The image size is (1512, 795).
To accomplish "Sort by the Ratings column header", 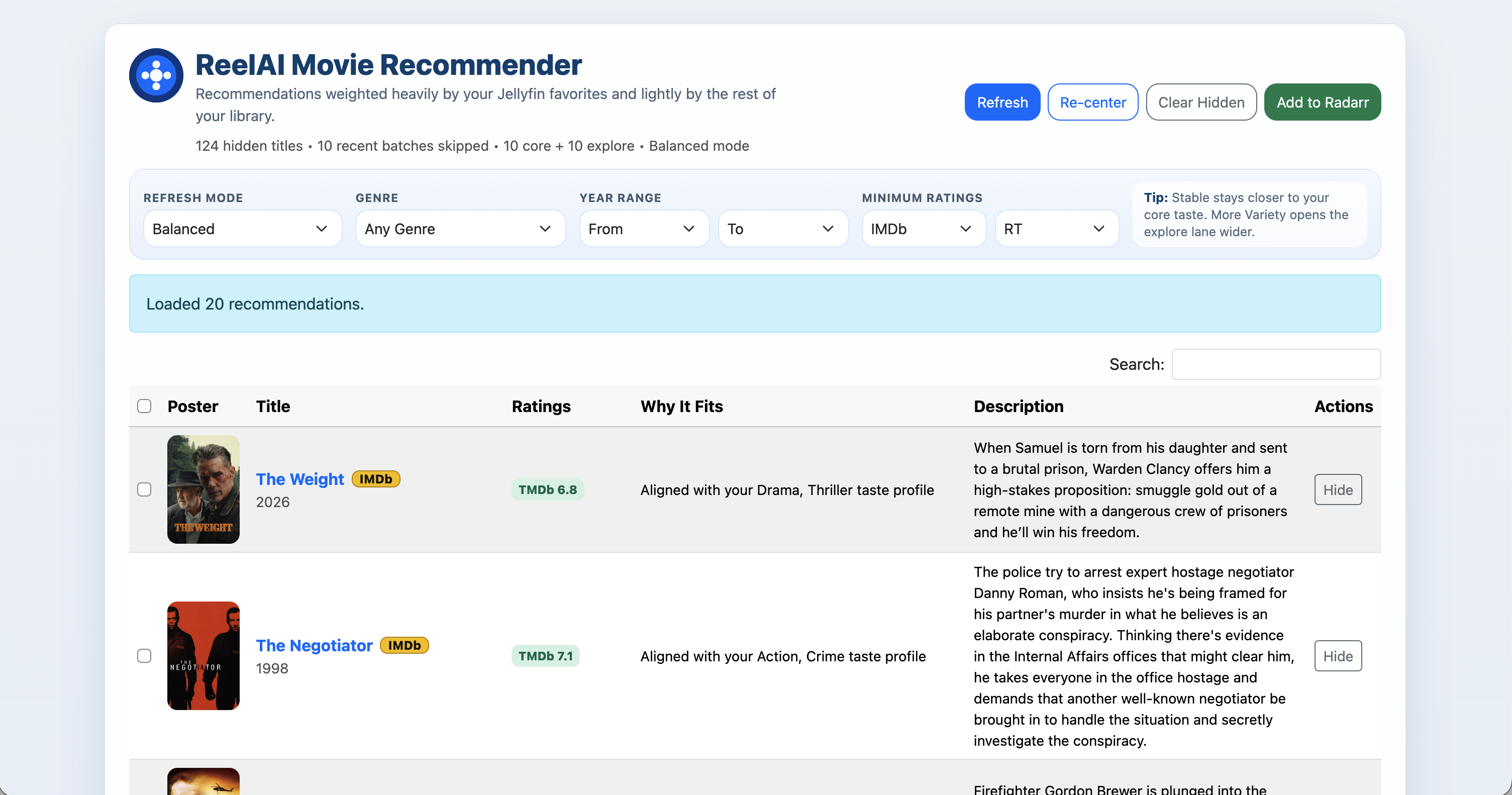I will 541,407.
